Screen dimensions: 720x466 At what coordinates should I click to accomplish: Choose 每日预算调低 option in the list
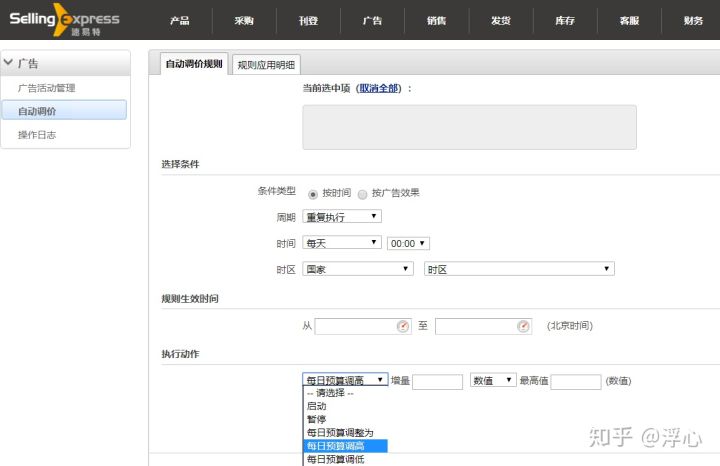tap(335, 459)
